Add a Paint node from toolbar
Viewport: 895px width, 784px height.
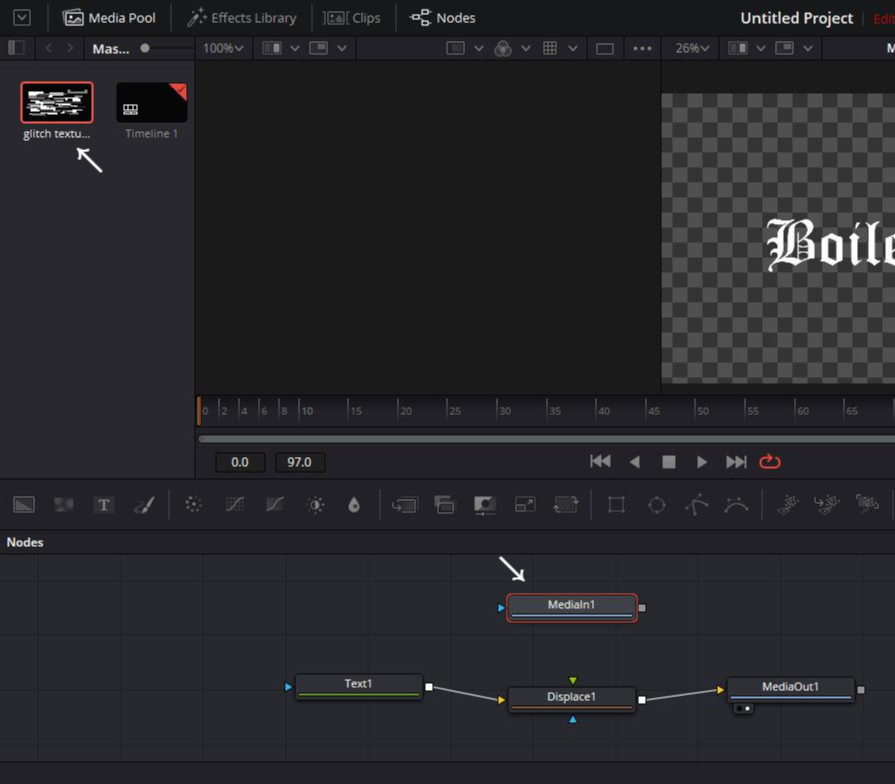(144, 505)
